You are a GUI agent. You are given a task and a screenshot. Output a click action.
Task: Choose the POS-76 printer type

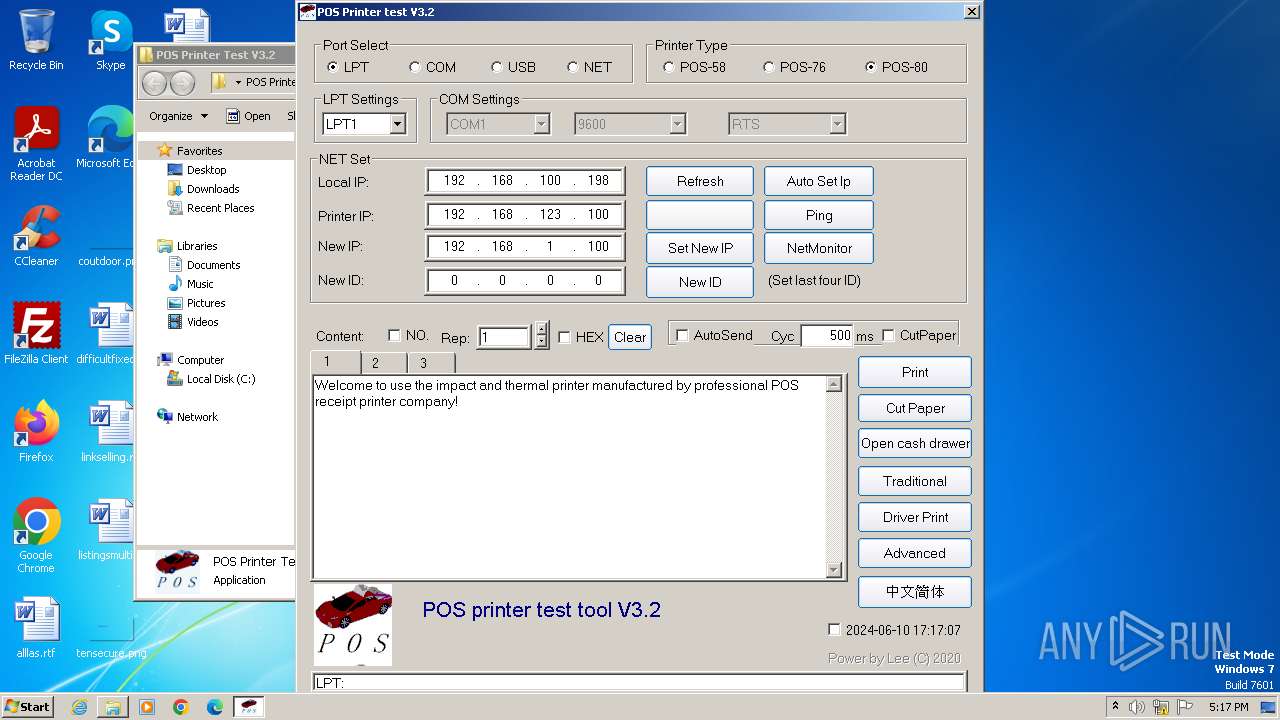[769, 67]
